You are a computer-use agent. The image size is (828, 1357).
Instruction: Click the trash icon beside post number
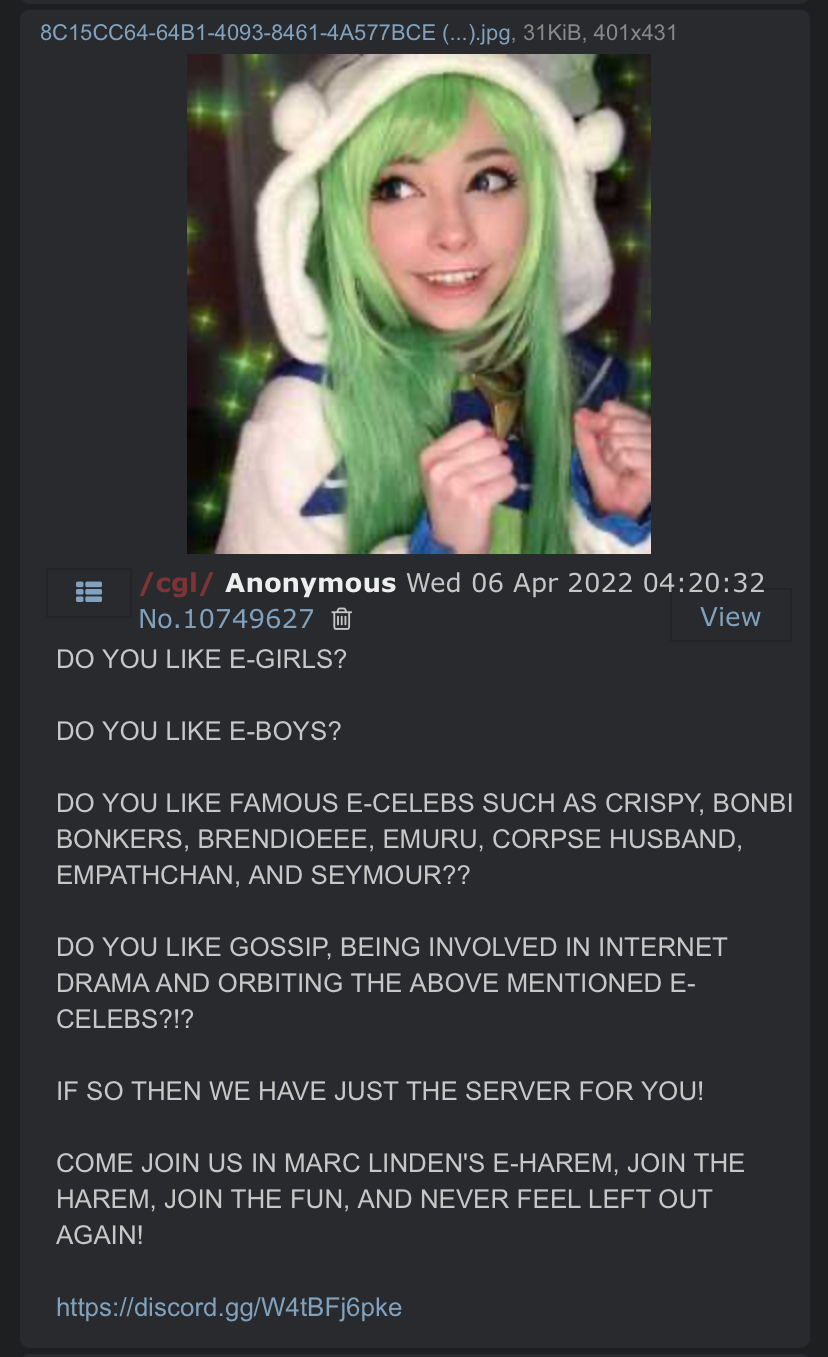(341, 619)
